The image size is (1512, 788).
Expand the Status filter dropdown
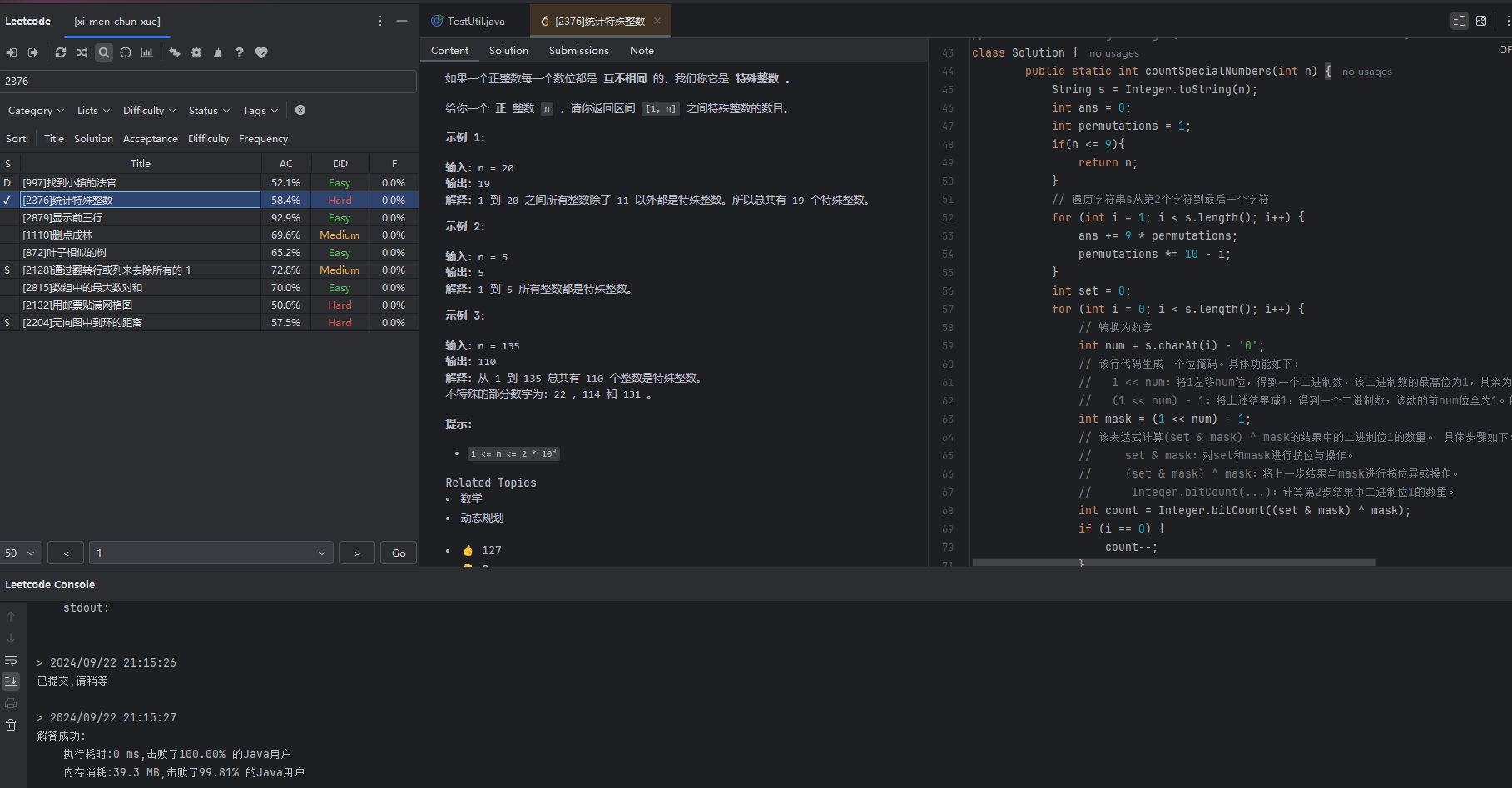click(209, 110)
